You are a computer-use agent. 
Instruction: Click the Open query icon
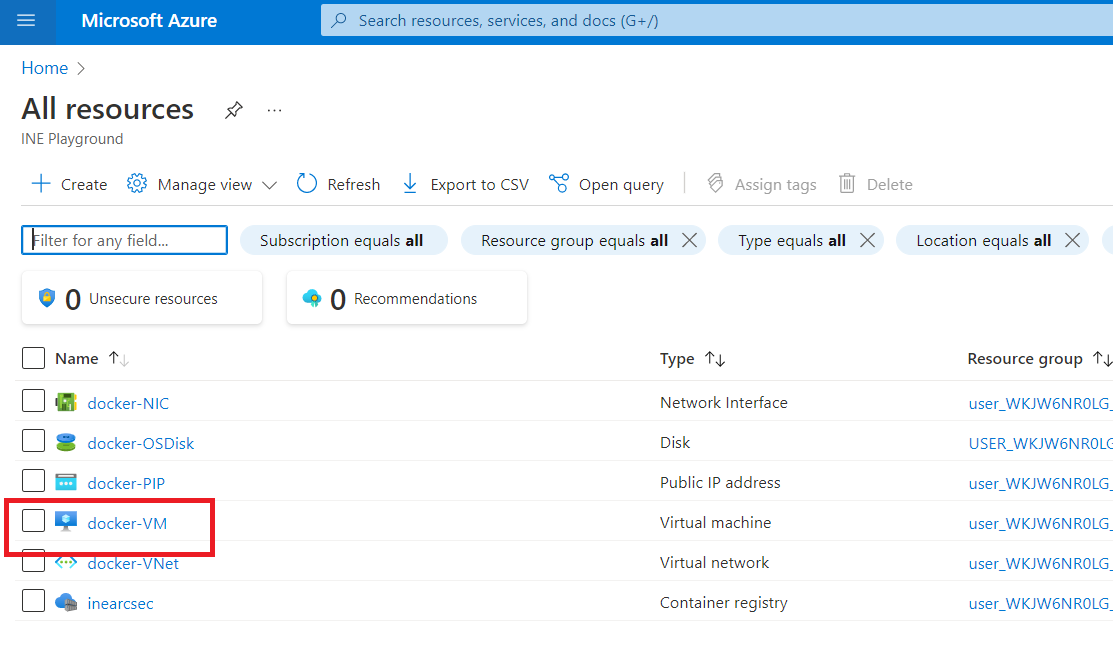coord(559,184)
